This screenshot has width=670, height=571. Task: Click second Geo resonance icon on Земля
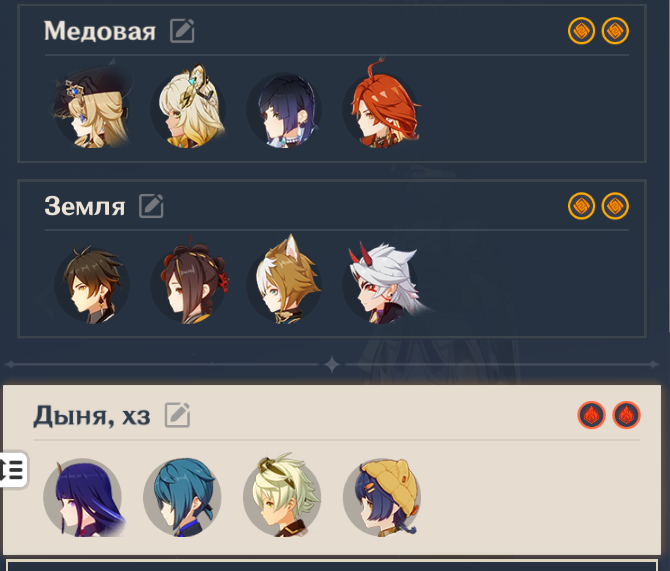615,206
